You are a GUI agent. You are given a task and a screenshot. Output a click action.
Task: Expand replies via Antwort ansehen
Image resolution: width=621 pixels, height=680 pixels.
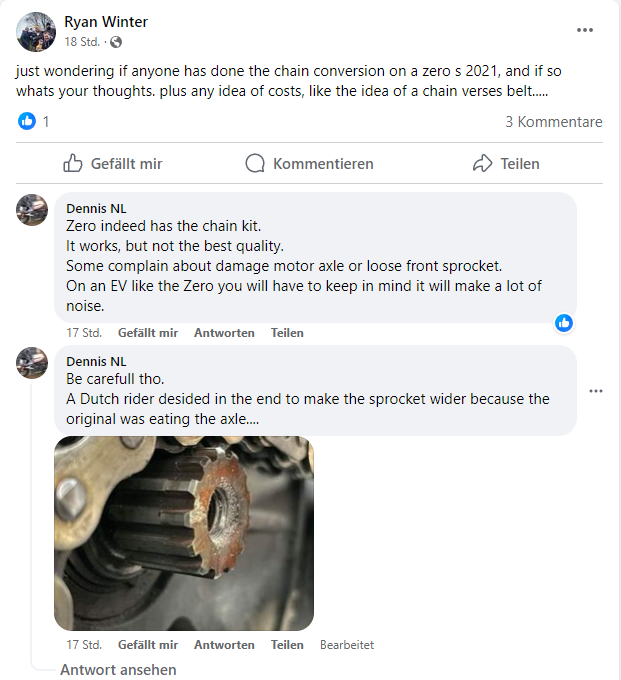[118, 670]
